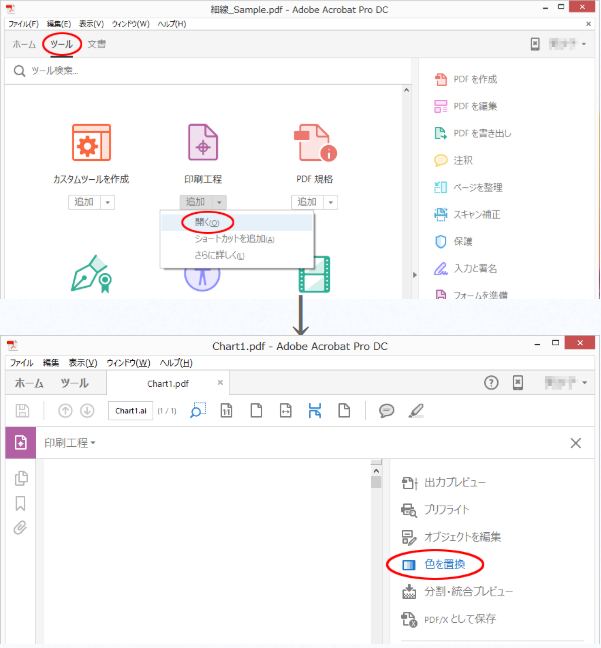Click 追加 button under 印刷工程
Image resolution: width=601 pixels, height=648 pixels.
point(196,202)
